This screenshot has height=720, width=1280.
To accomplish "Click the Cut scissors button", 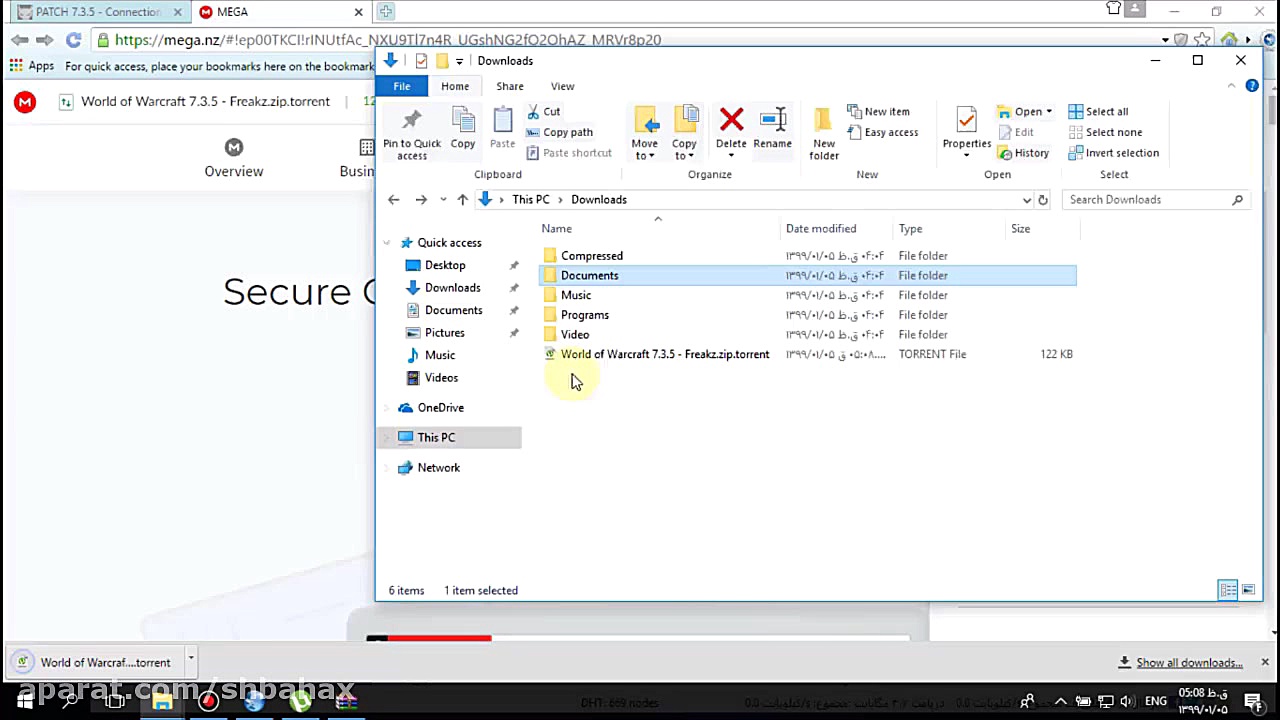I will 544,111.
